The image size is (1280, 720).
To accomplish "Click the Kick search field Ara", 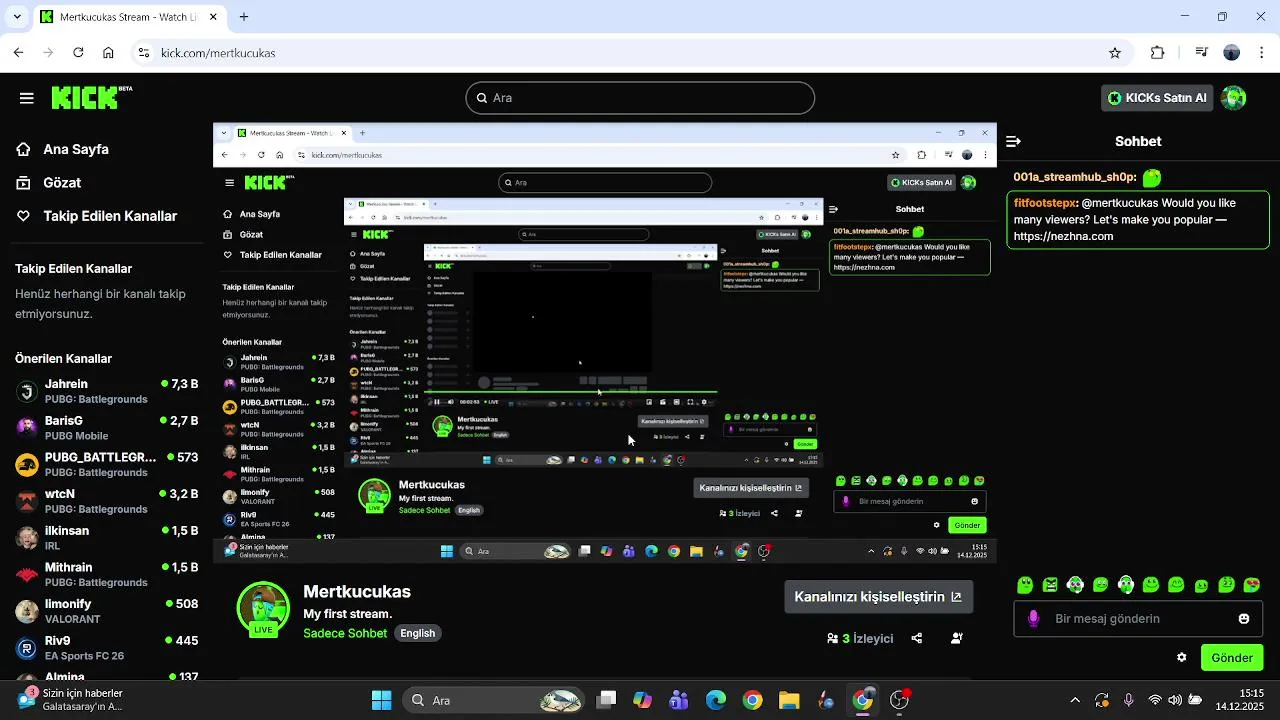I will 640,98.
